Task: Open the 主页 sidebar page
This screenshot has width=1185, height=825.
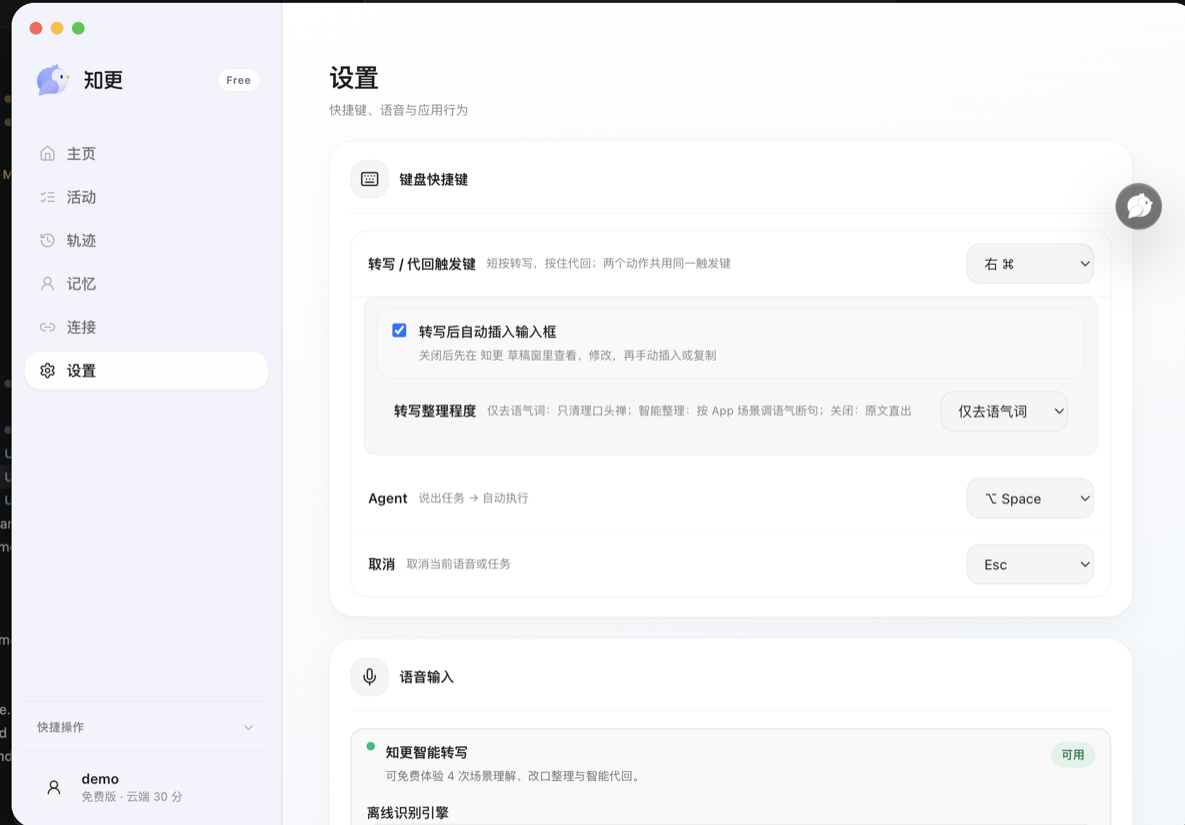Action: [x=147, y=153]
